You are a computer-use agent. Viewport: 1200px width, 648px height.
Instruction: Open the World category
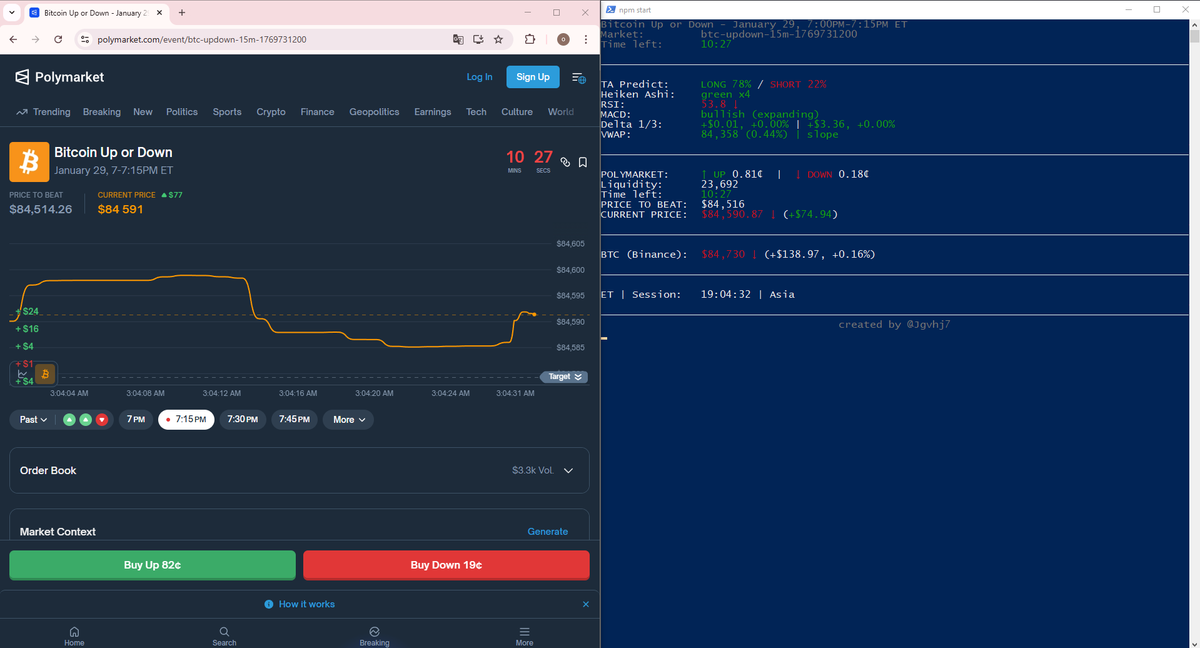tap(561, 112)
